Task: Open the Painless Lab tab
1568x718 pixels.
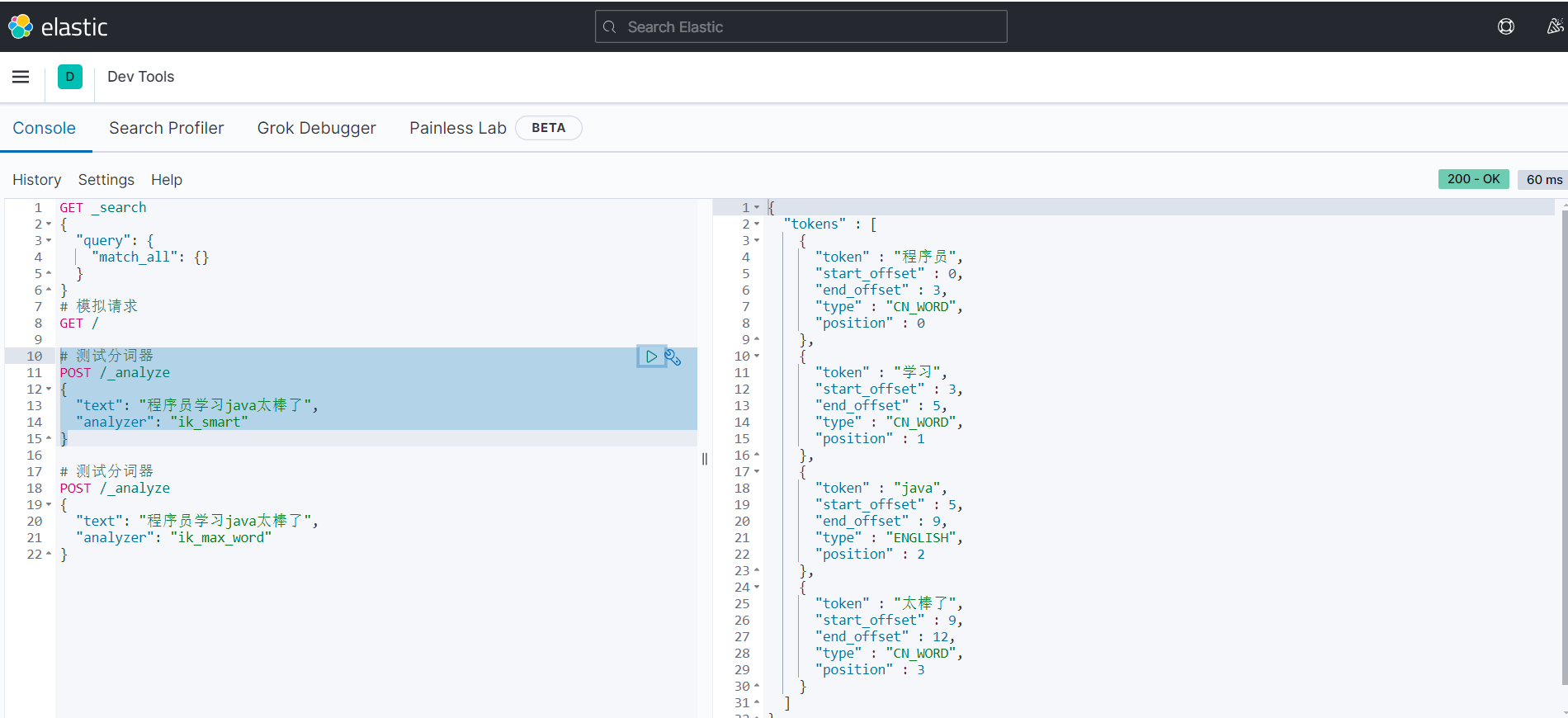Action: [x=458, y=128]
